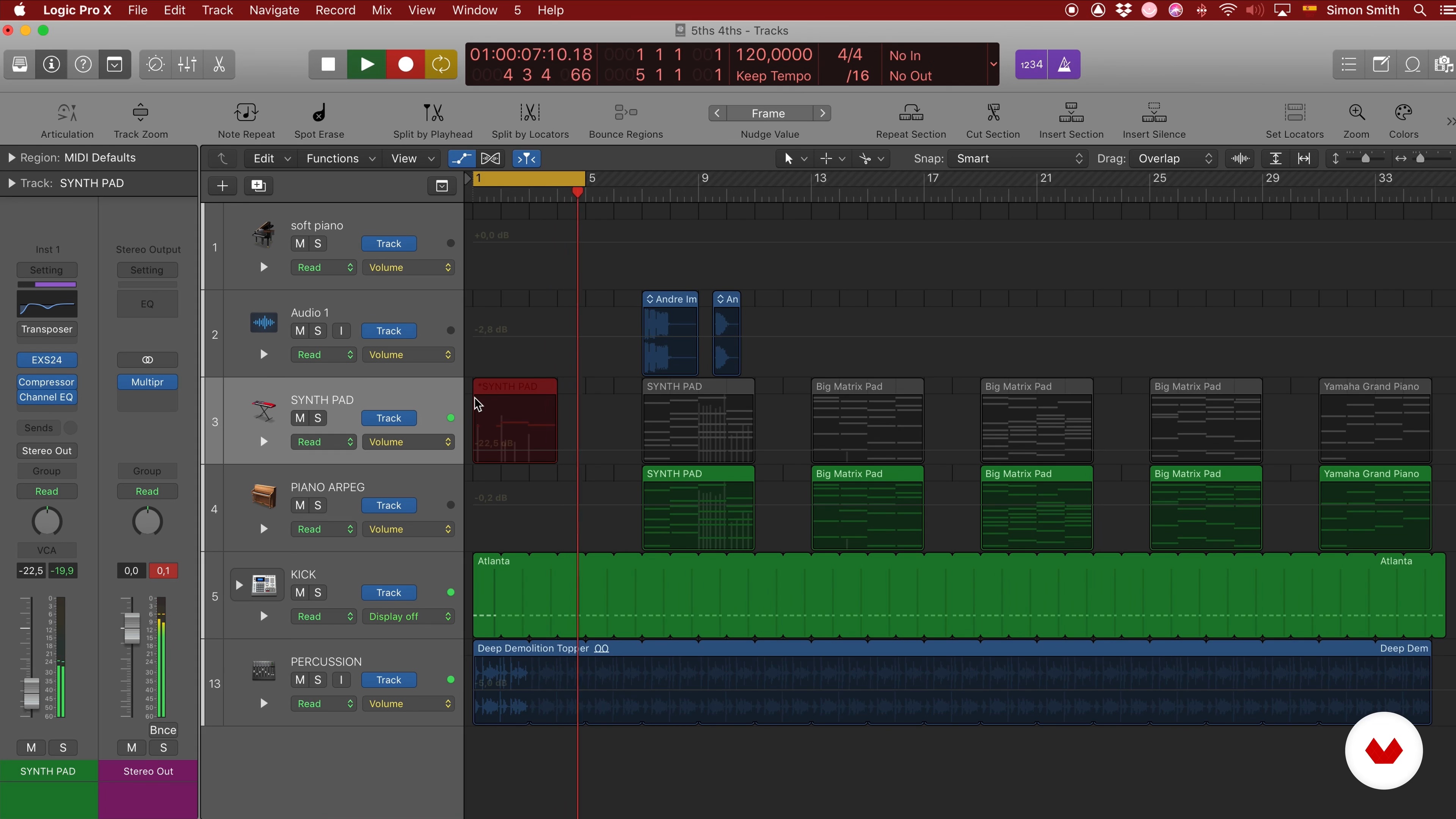Click the Repeat Section icon
This screenshot has width=1456, height=819.
911,113
